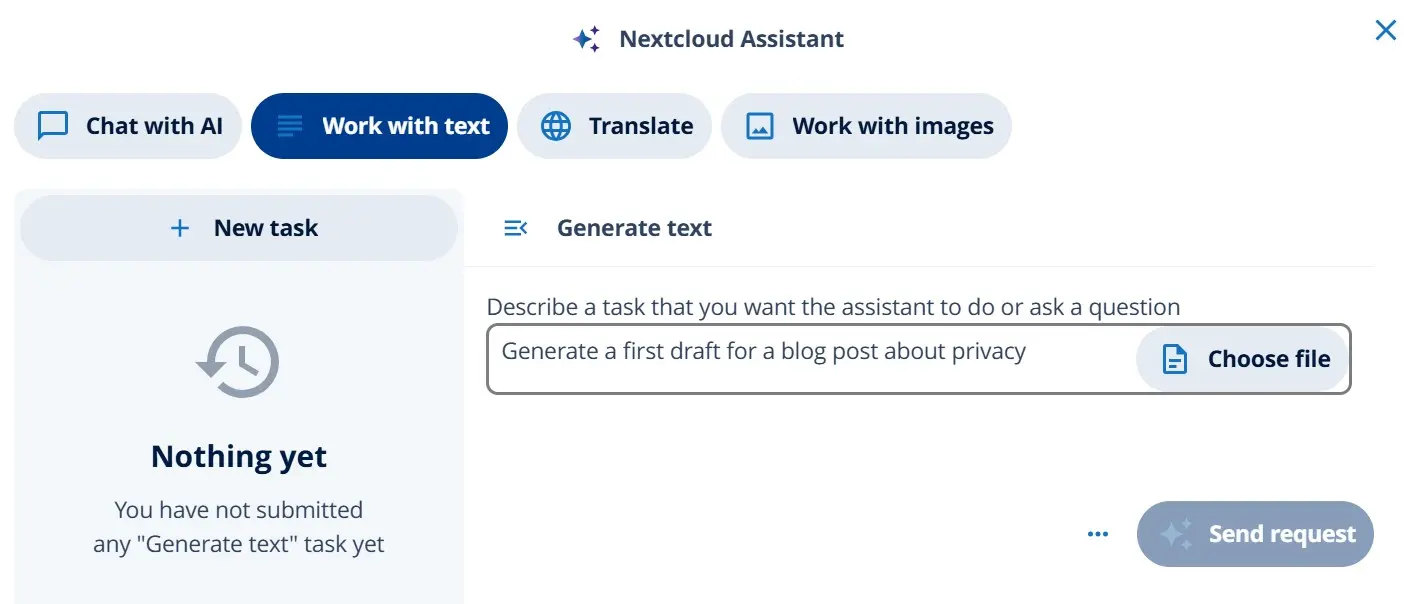
Task: Open the Work with images tab
Action: click(866, 125)
